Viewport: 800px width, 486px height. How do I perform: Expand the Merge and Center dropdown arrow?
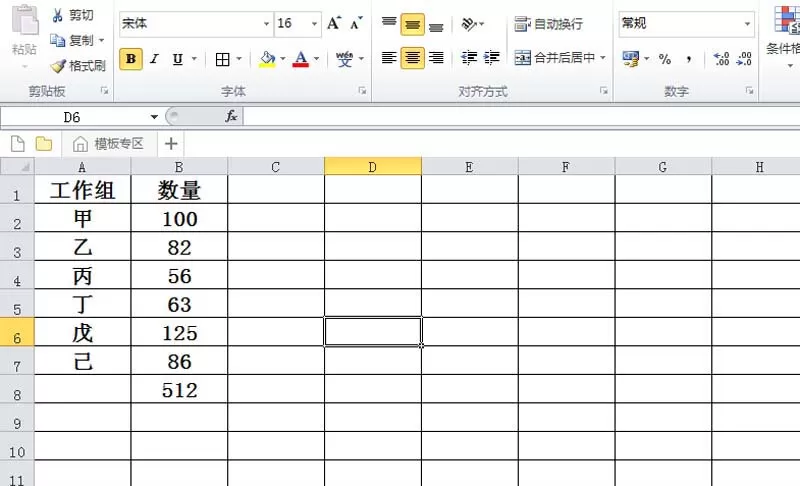coord(603,58)
